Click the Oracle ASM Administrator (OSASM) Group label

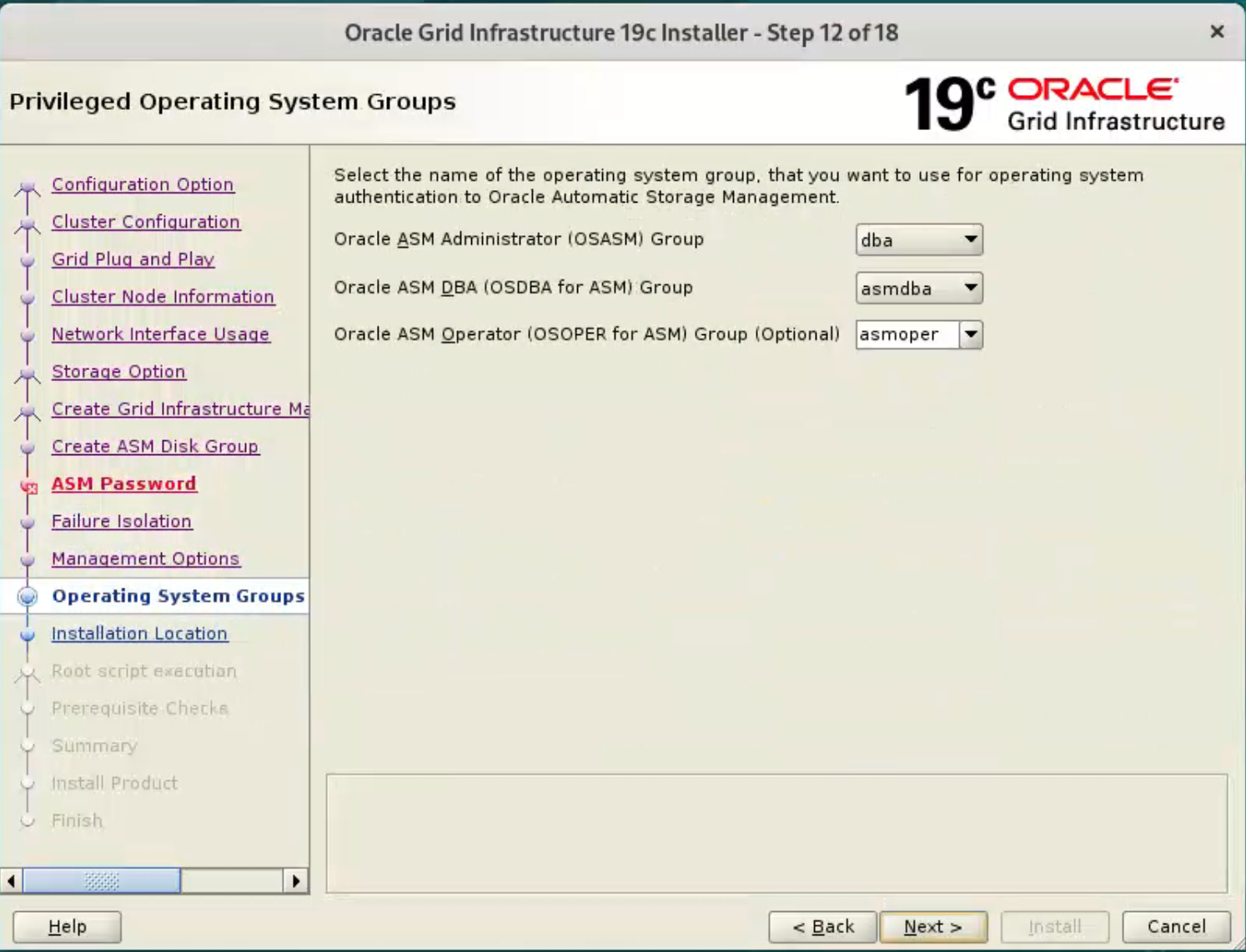click(x=519, y=239)
